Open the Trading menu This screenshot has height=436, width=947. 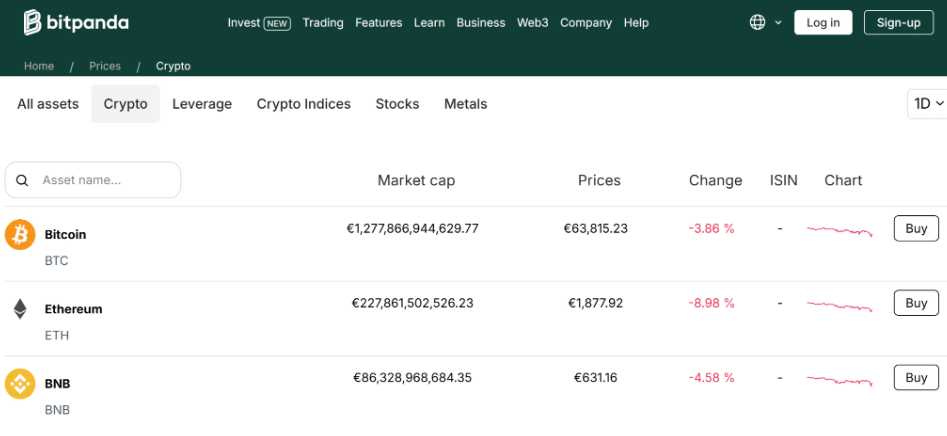click(x=323, y=23)
